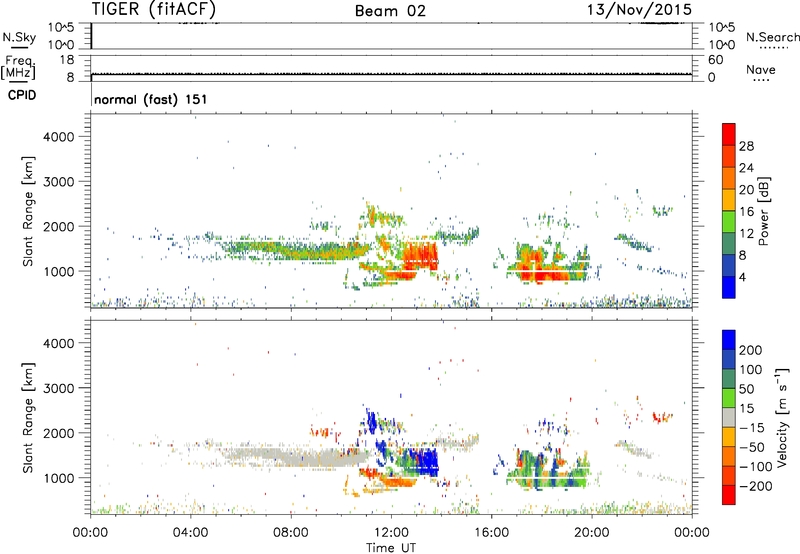
Task: Click the velocity panel 'Slant Range [km]' label
Action: 28,417
